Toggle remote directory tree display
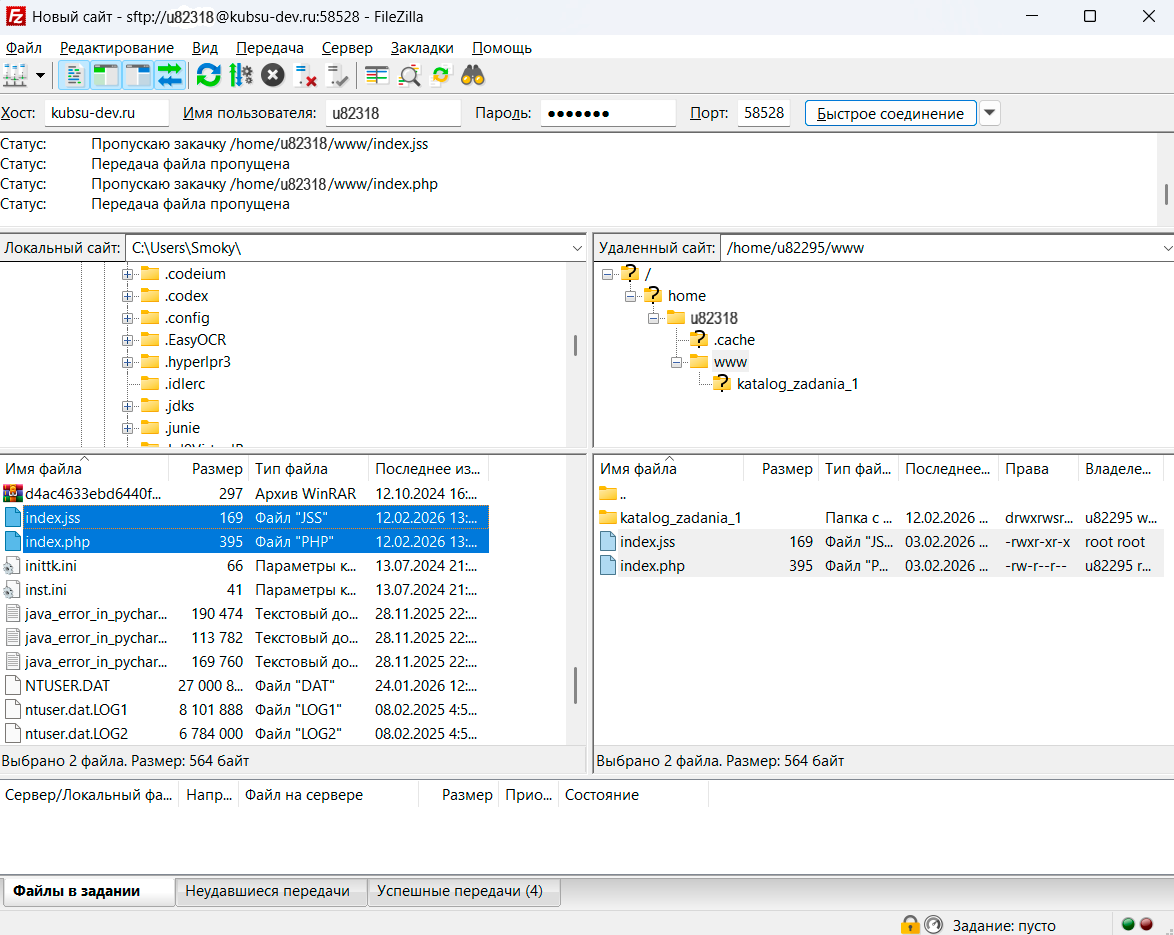Viewport: 1174px width, 935px height. coord(138,76)
